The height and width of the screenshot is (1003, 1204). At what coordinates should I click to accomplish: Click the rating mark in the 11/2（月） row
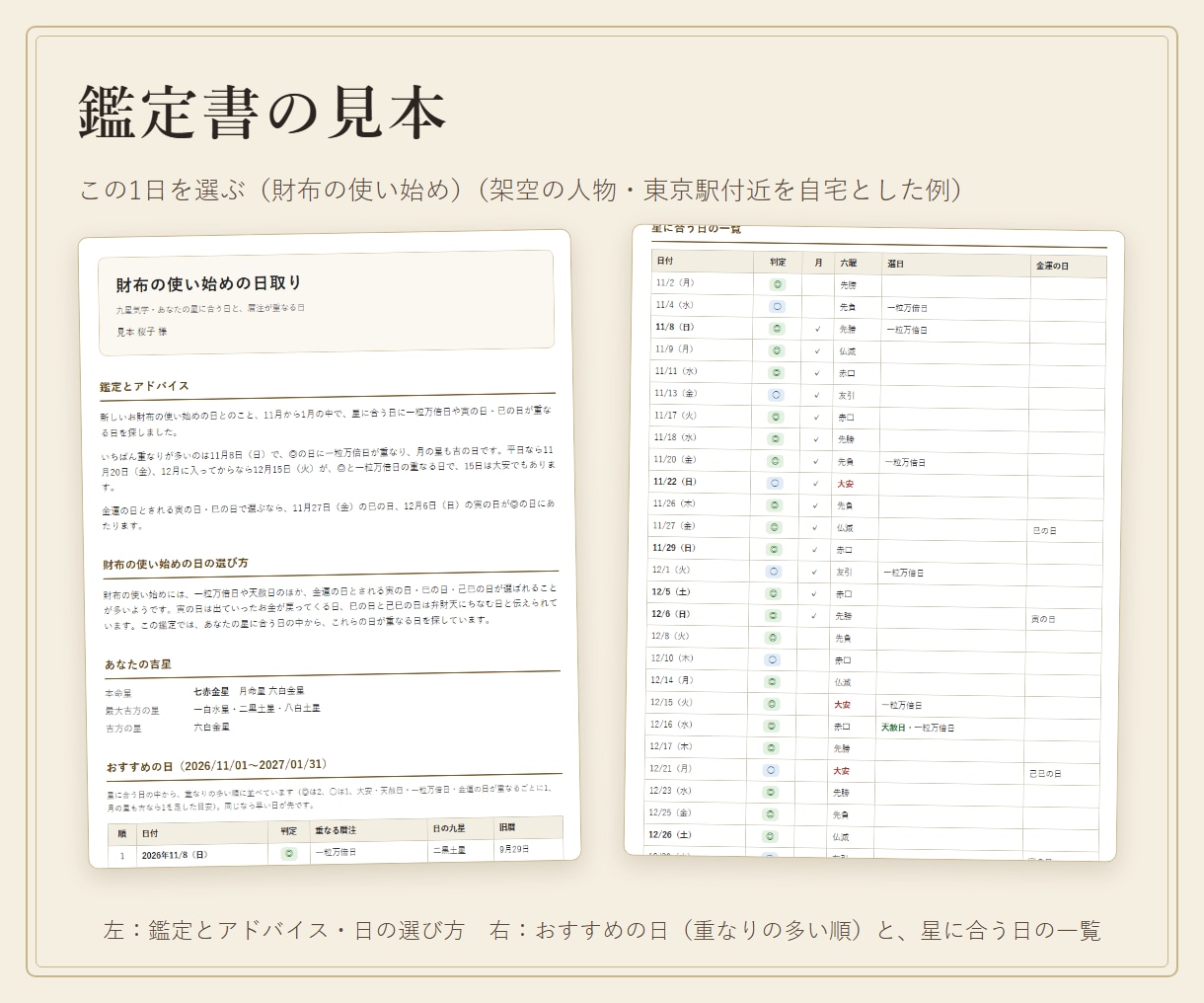[779, 284]
